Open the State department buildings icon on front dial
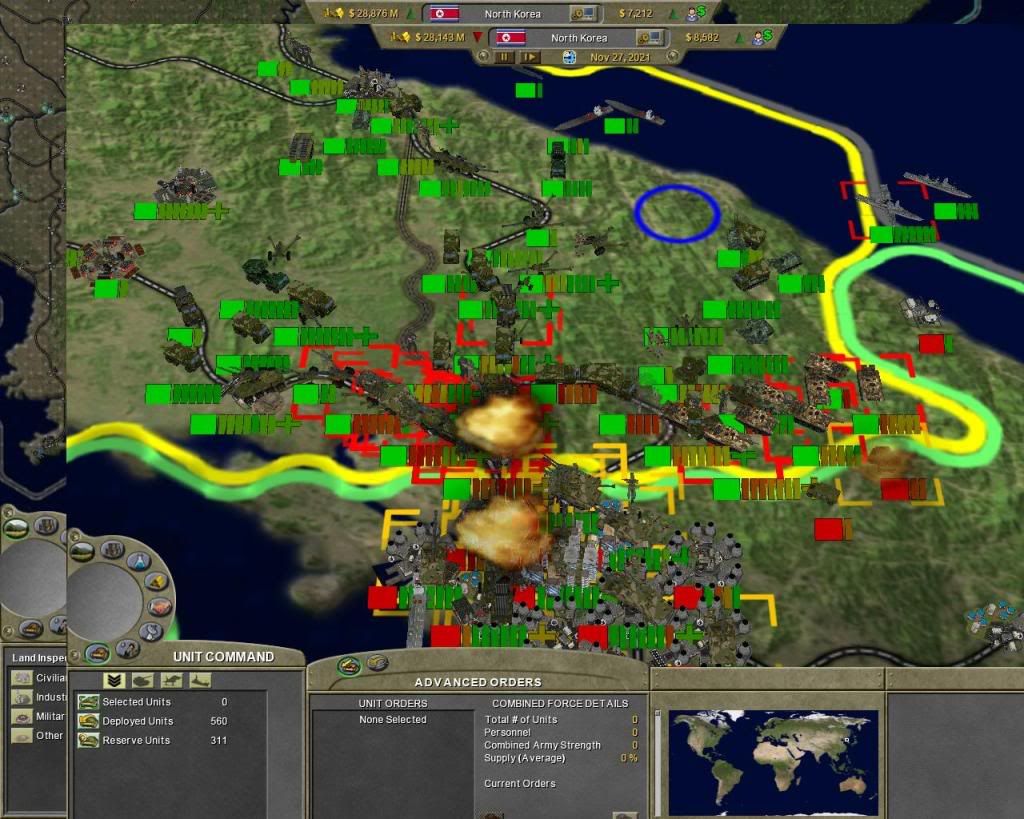 click(x=112, y=548)
